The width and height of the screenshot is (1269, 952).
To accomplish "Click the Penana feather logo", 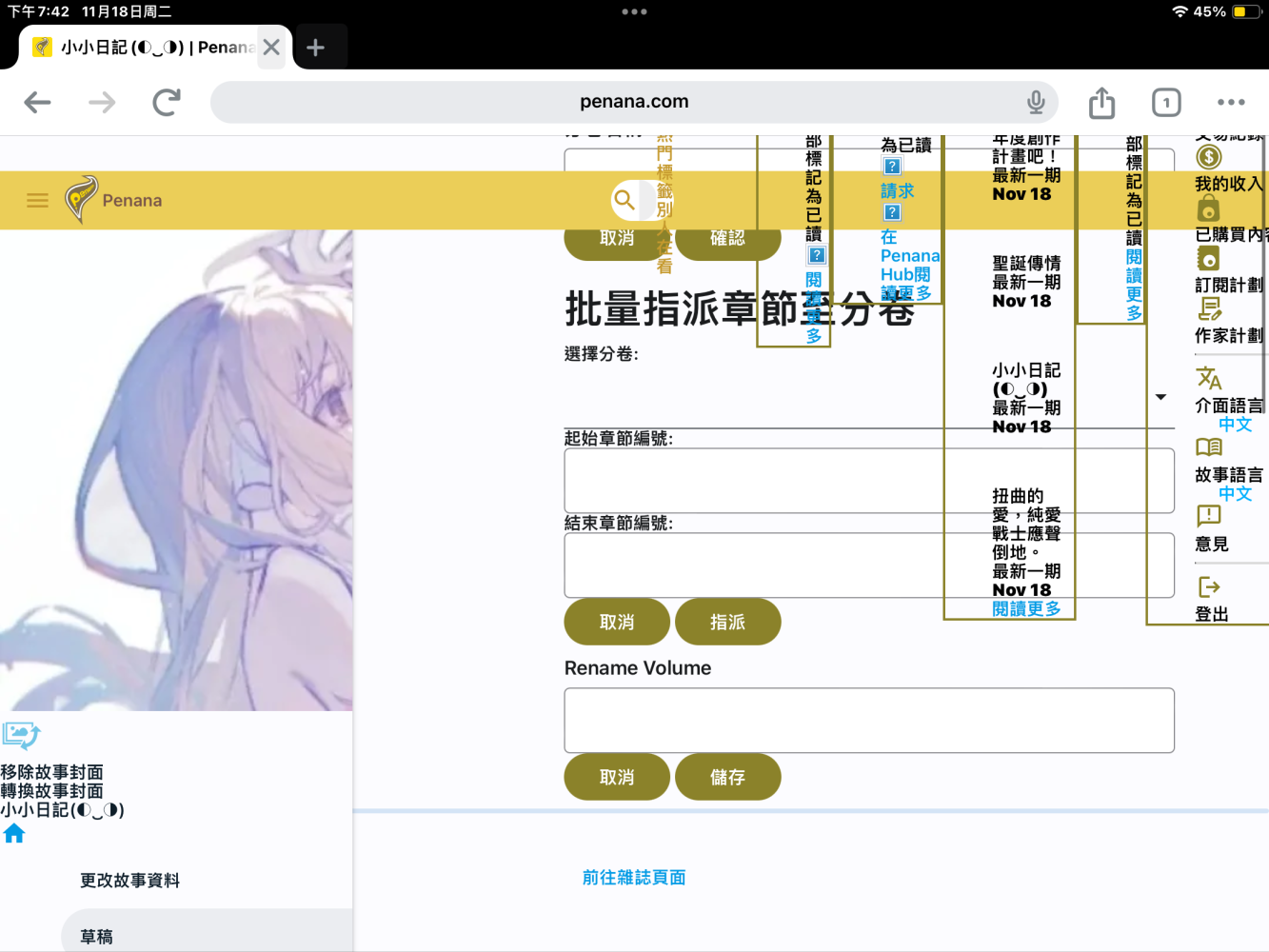I will [81, 199].
